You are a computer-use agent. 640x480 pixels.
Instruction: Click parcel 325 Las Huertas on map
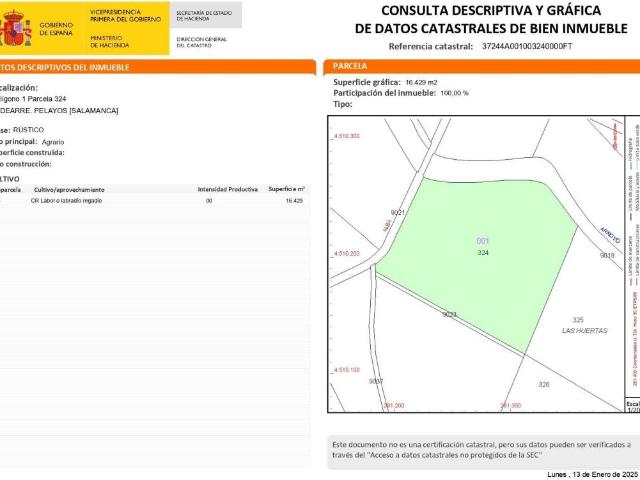coord(584,325)
